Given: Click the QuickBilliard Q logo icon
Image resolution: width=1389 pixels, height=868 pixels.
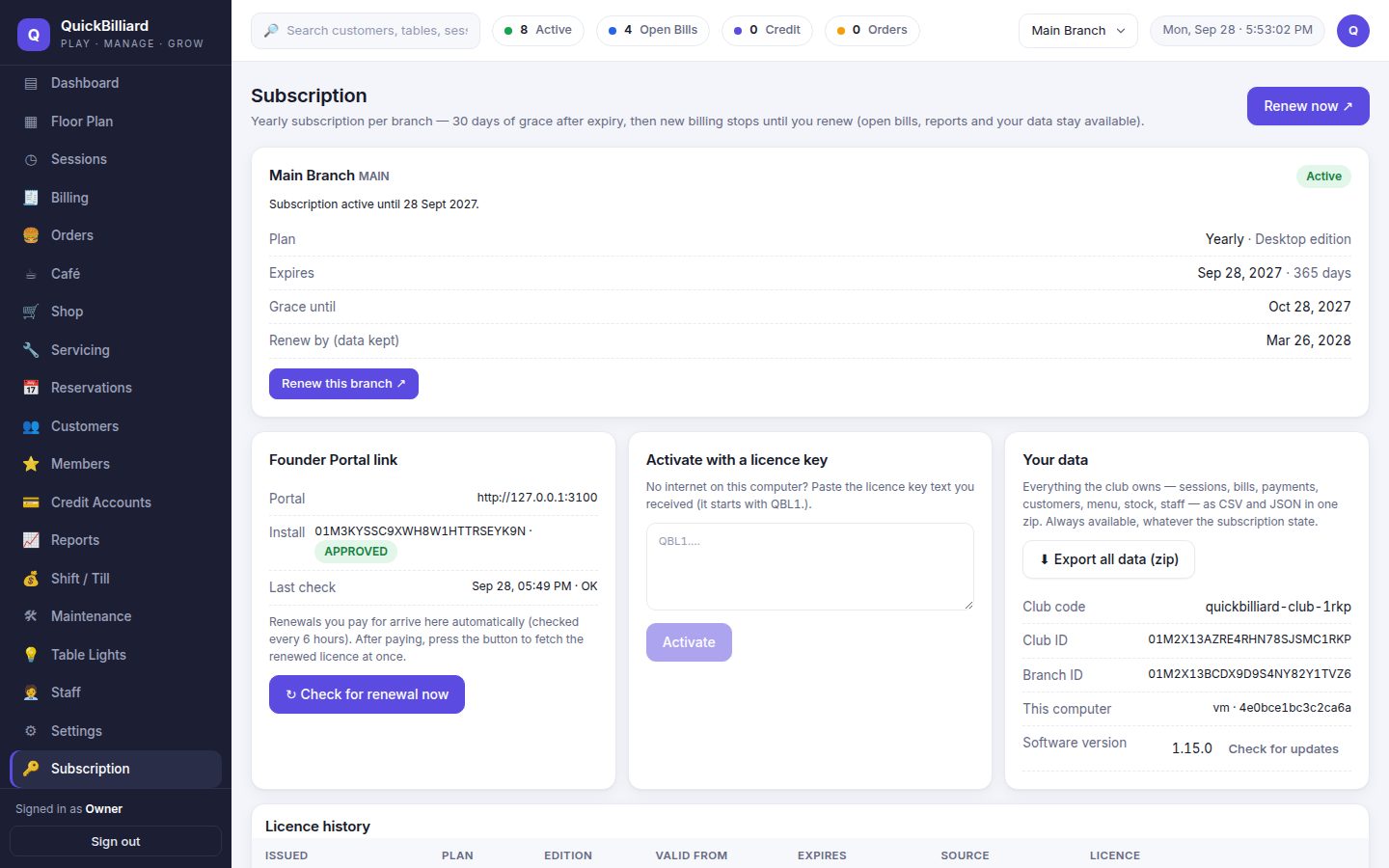Looking at the screenshot, I should (34, 34).
